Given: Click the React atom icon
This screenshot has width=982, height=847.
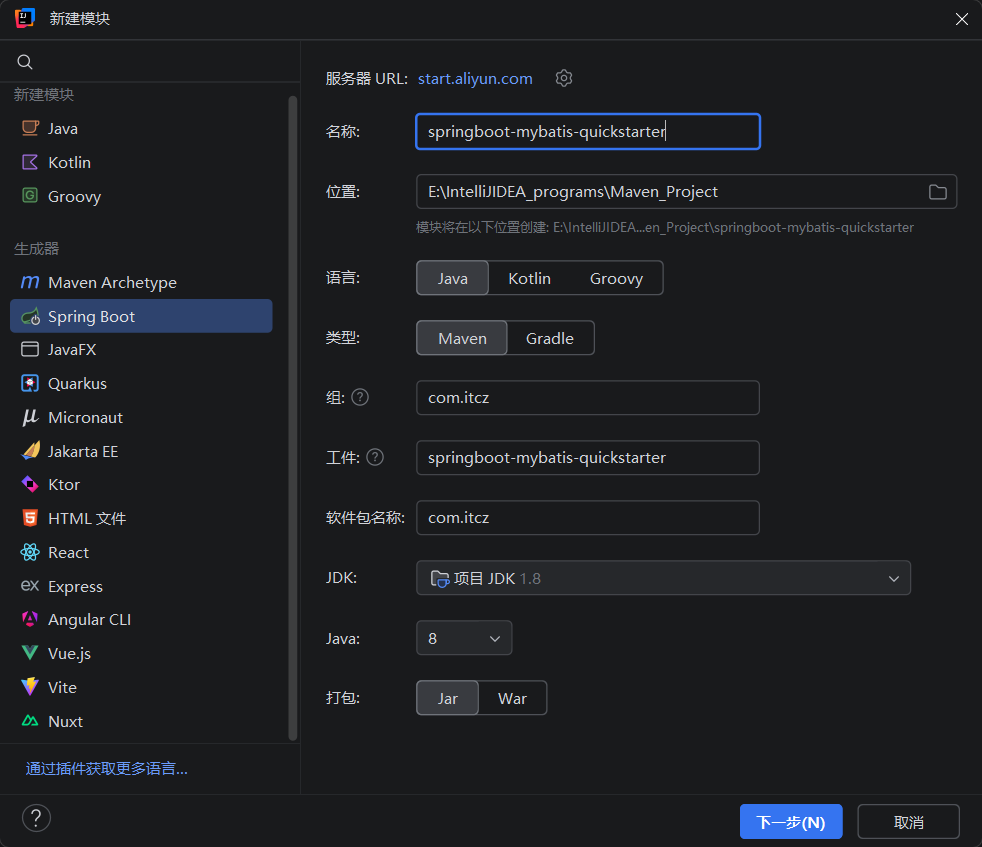Looking at the screenshot, I should coord(30,552).
